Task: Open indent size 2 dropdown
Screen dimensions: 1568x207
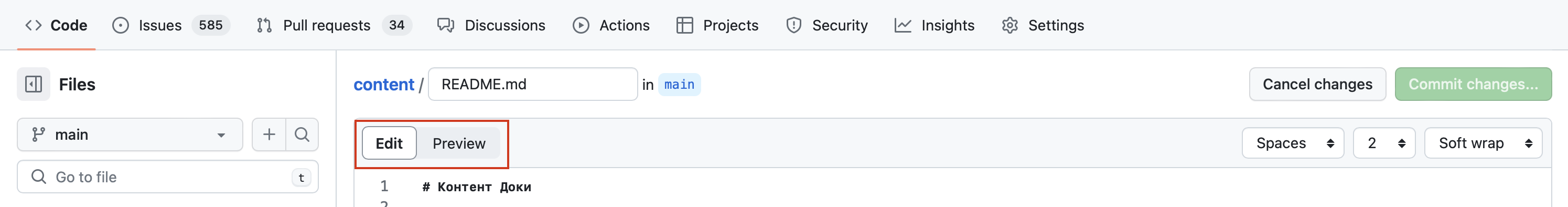Action: pyautogui.click(x=1384, y=143)
